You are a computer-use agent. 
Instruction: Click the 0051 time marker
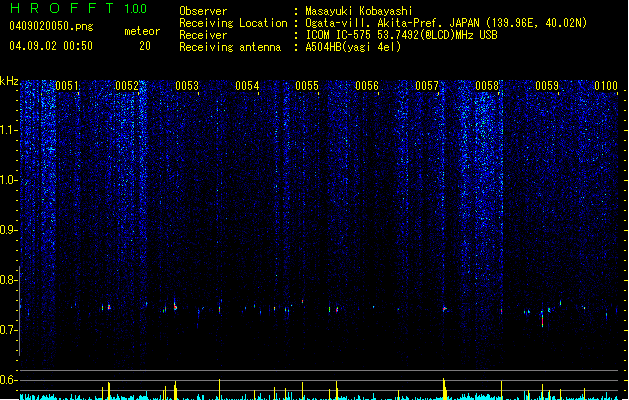pos(67,86)
